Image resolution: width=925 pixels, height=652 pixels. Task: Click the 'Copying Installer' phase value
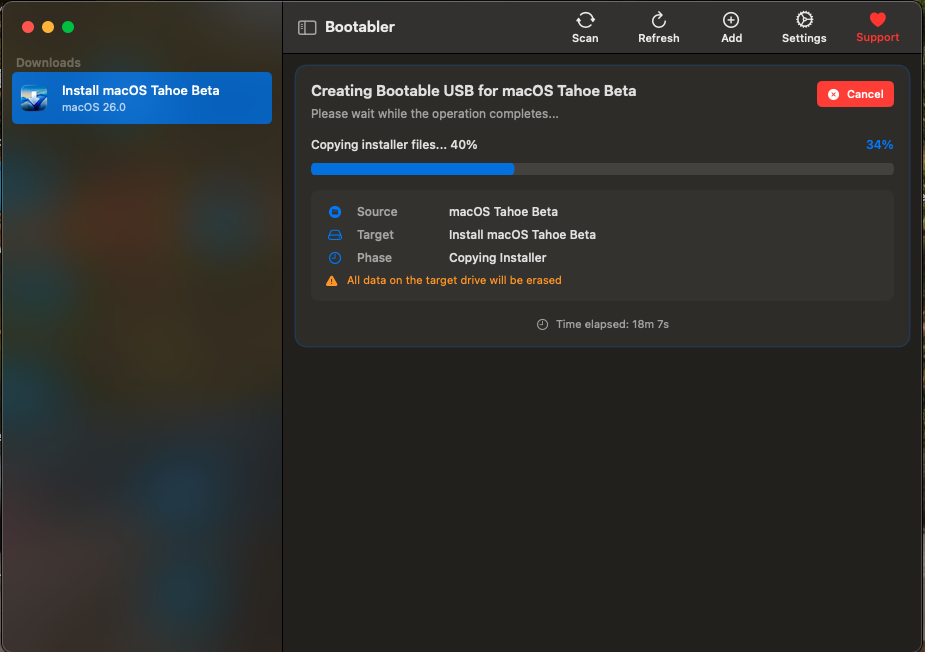click(497, 258)
